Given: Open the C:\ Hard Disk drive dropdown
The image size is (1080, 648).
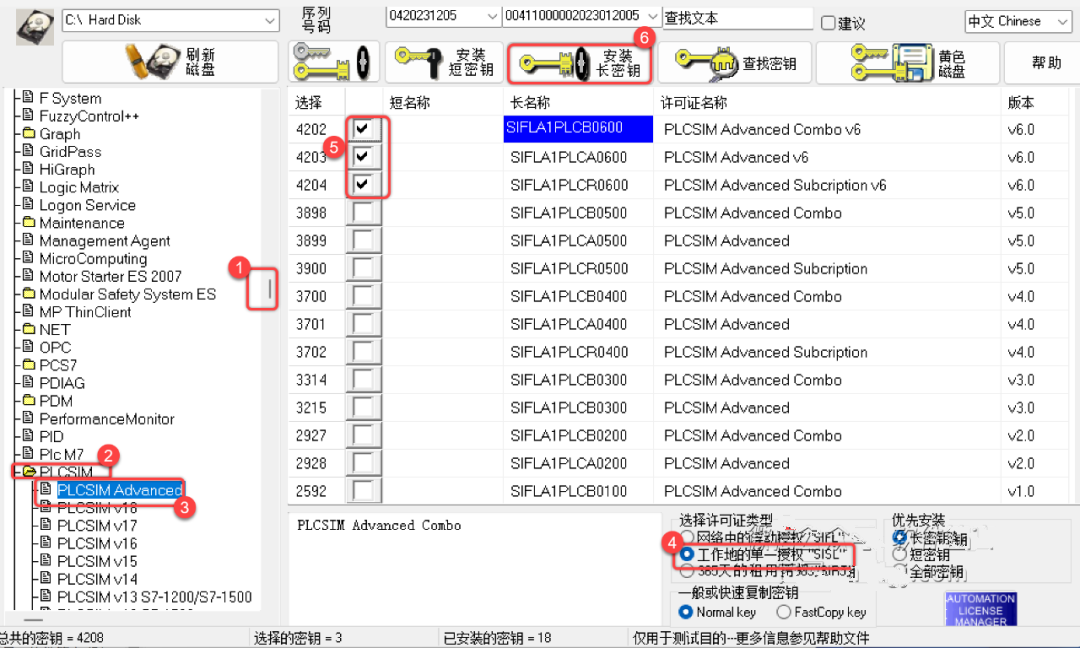Looking at the screenshot, I should (x=269, y=21).
